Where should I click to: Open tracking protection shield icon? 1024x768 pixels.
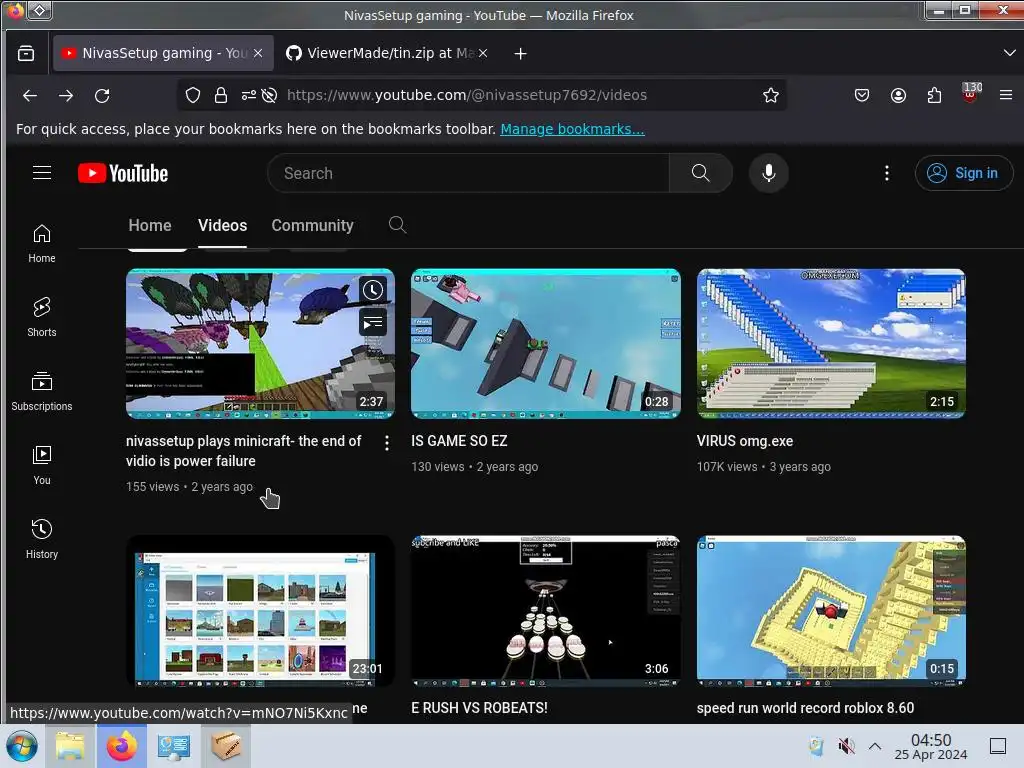[x=193, y=95]
